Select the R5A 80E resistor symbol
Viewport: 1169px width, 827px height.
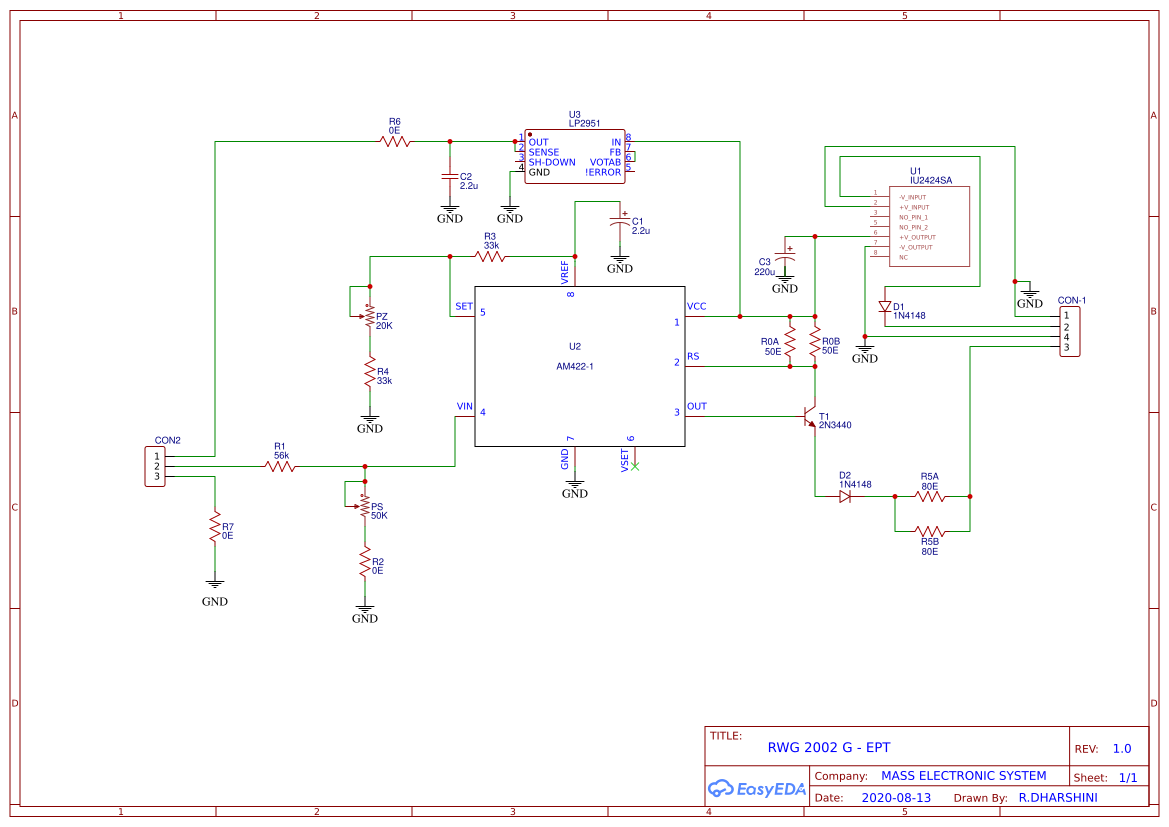pos(930,496)
